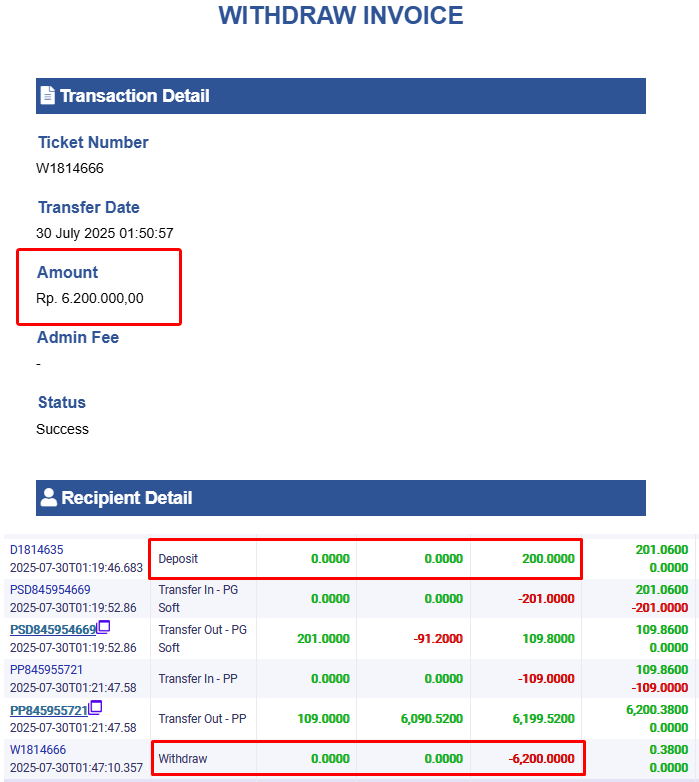Click the Amount label

(68, 272)
